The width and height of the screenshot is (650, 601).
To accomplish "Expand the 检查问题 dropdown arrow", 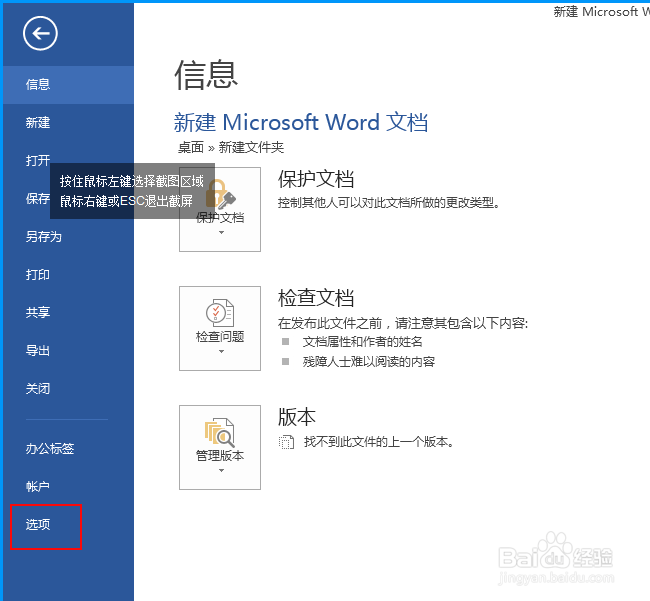I will click(221, 351).
